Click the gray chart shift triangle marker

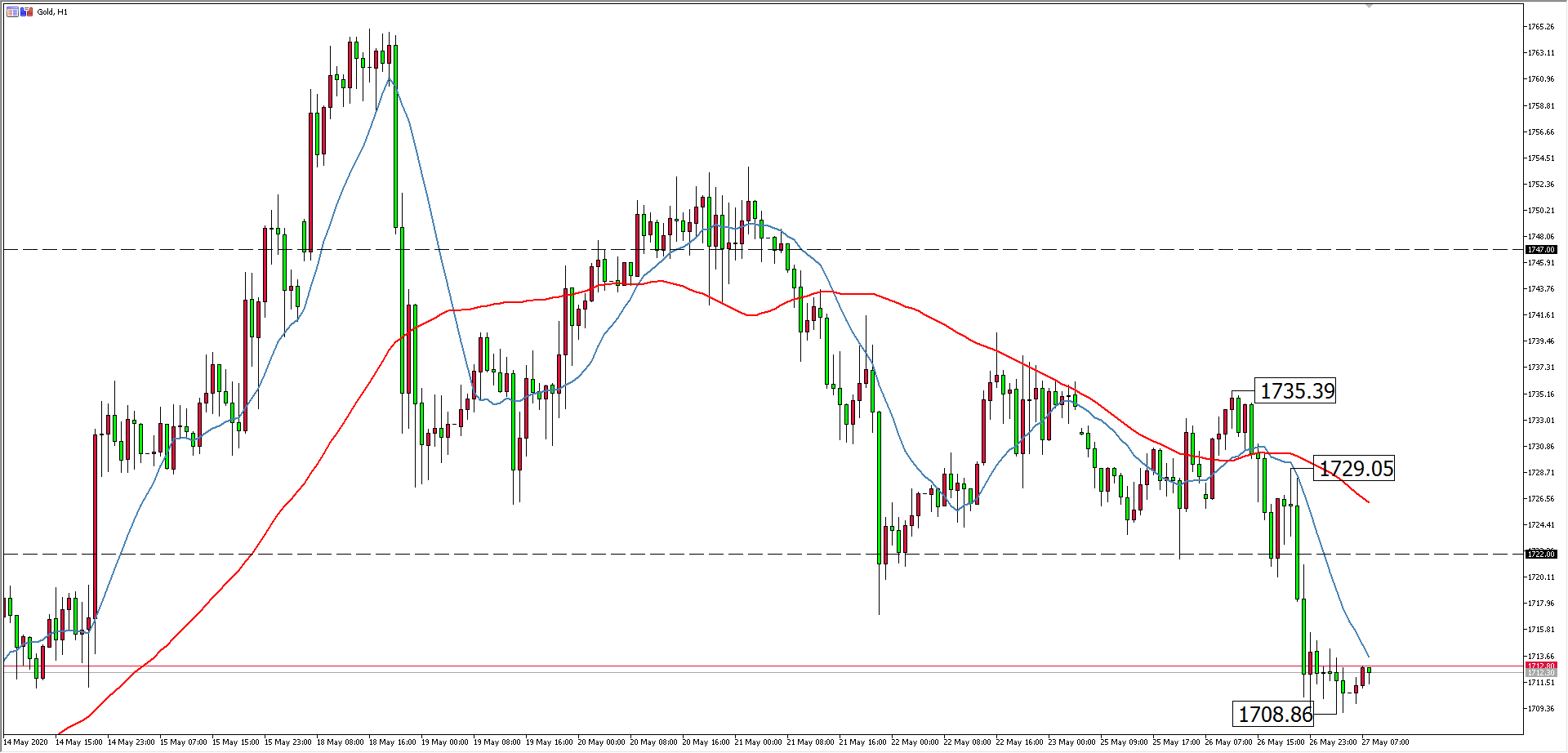(x=1370, y=6)
